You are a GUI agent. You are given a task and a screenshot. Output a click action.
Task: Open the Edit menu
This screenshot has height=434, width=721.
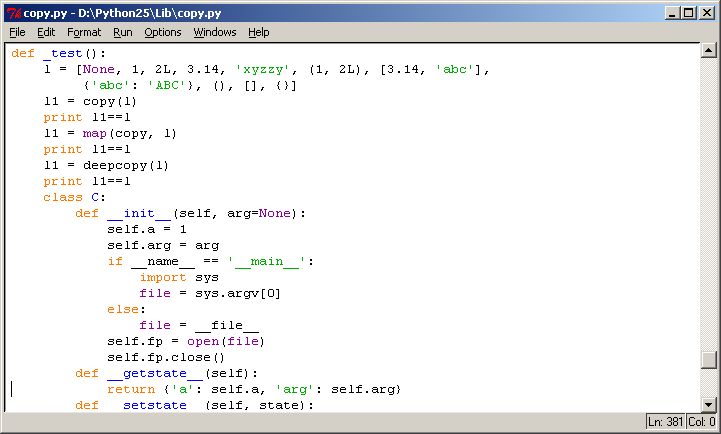(x=46, y=32)
